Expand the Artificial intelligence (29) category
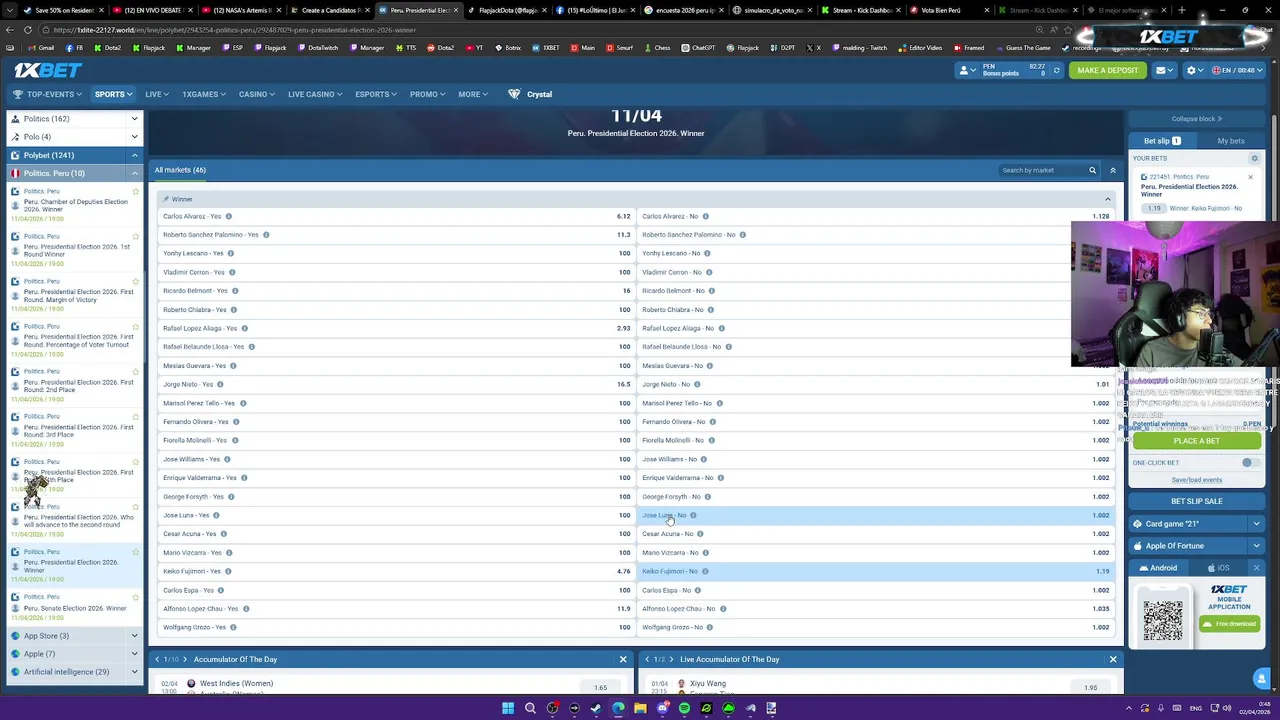This screenshot has height=720, width=1280. click(134, 672)
